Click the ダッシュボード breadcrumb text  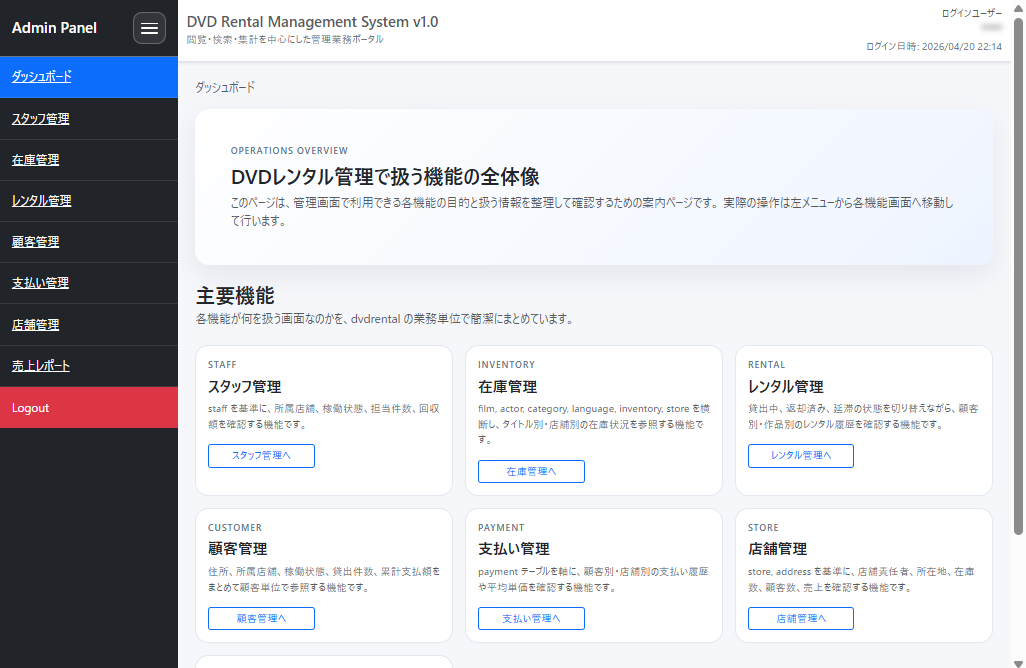[225, 88]
